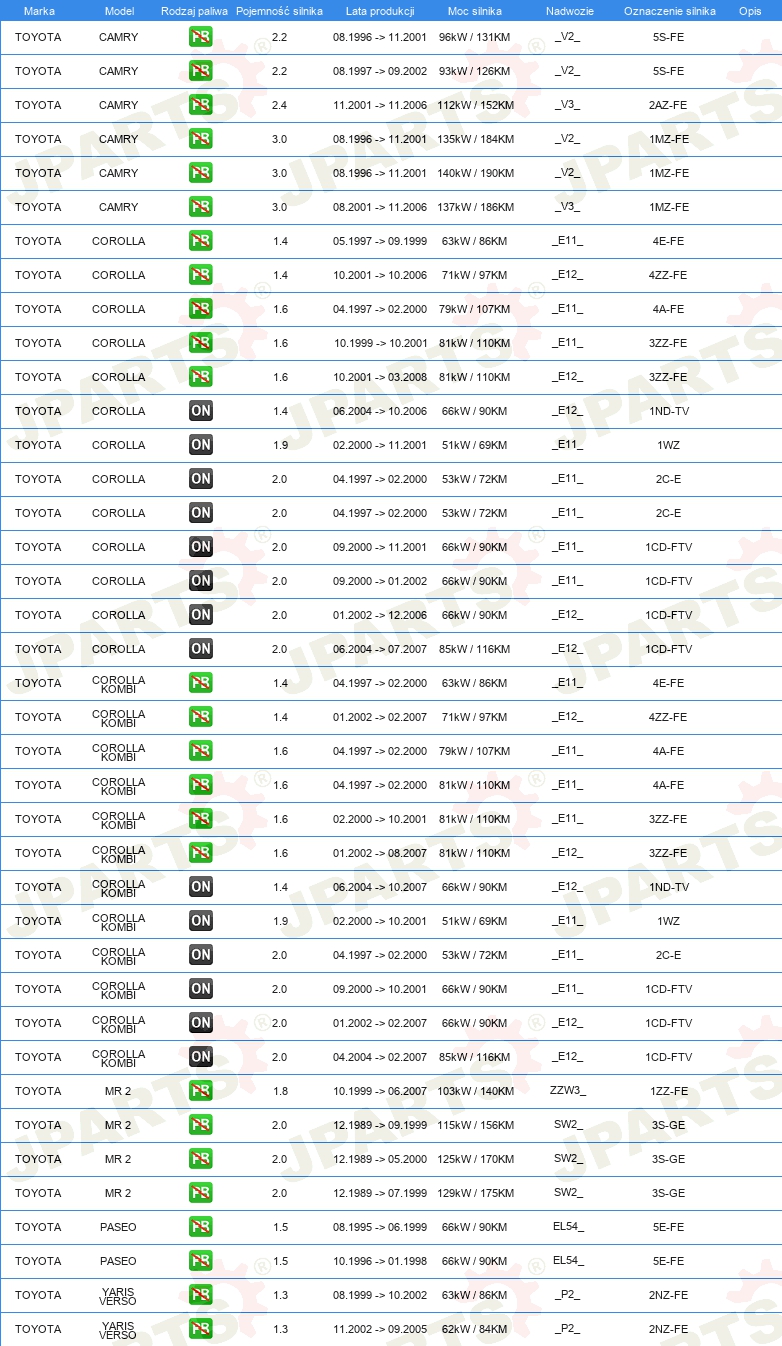The width and height of the screenshot is (782, 1346).
Task: Click ON icon in Corolla Kombi 06.2004 -> 10.2007 row
Action: [x=200, y=887]
